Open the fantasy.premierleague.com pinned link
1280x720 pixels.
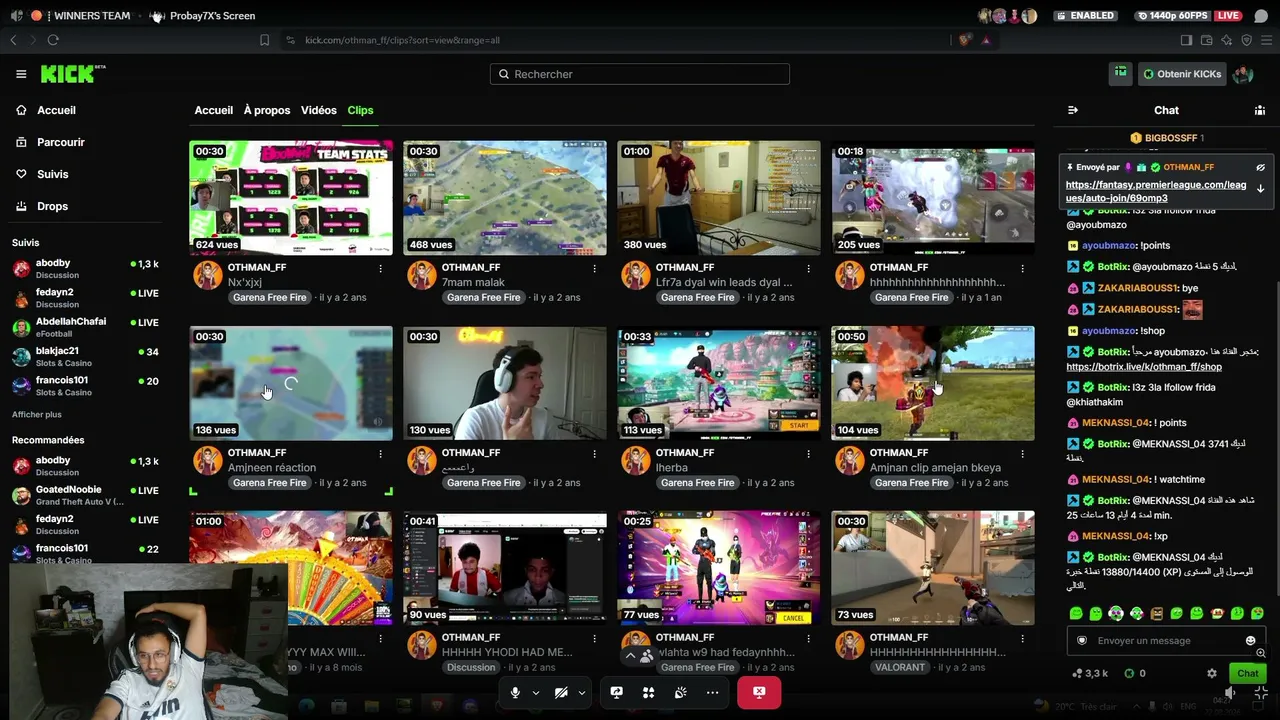[x=1156, y=191]
